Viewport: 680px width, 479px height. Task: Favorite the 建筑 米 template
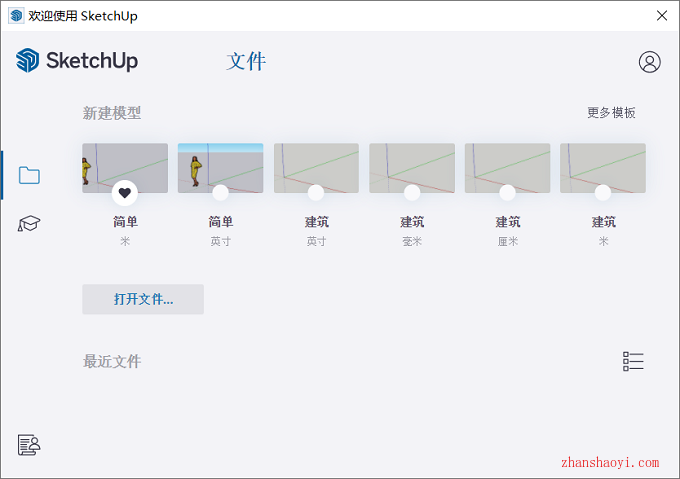pos(603,193)
